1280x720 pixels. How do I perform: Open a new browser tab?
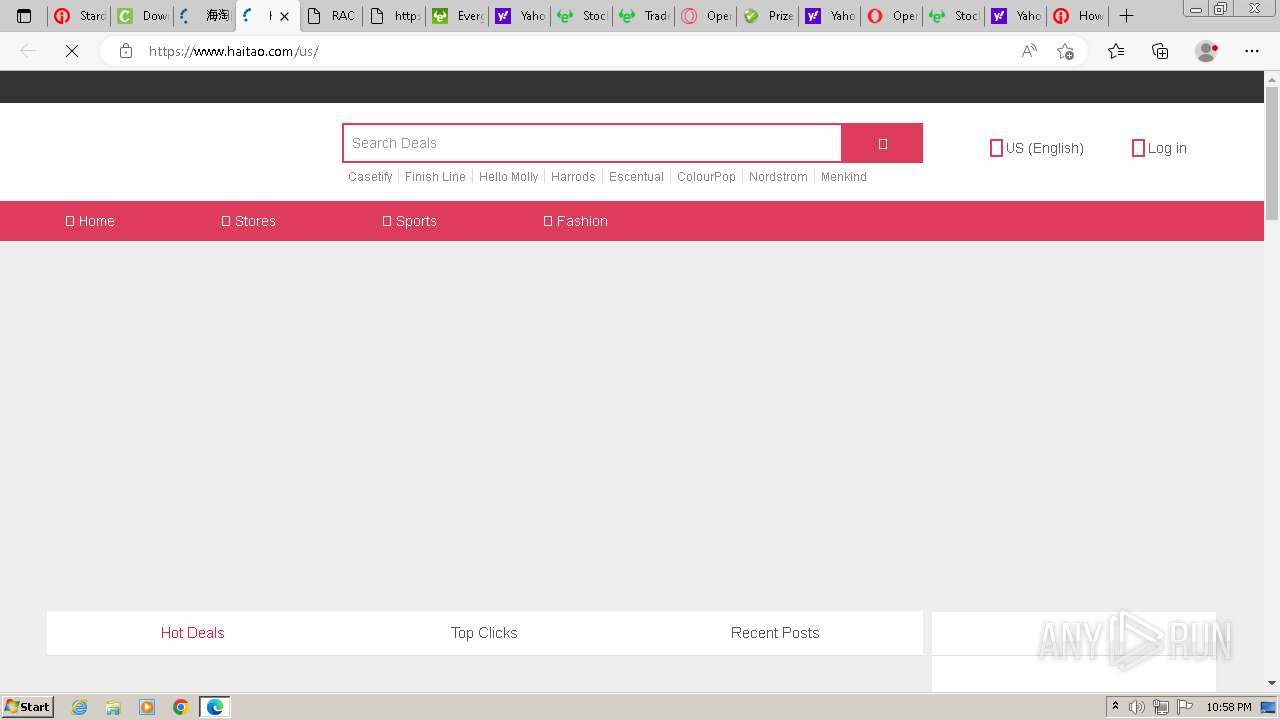1126,16
